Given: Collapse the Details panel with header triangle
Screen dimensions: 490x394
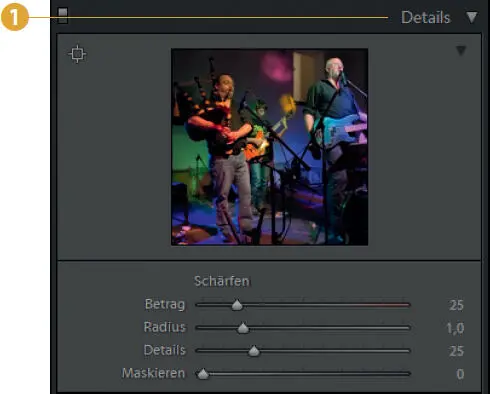Looking at the screenshot, I should click(472, 17).
